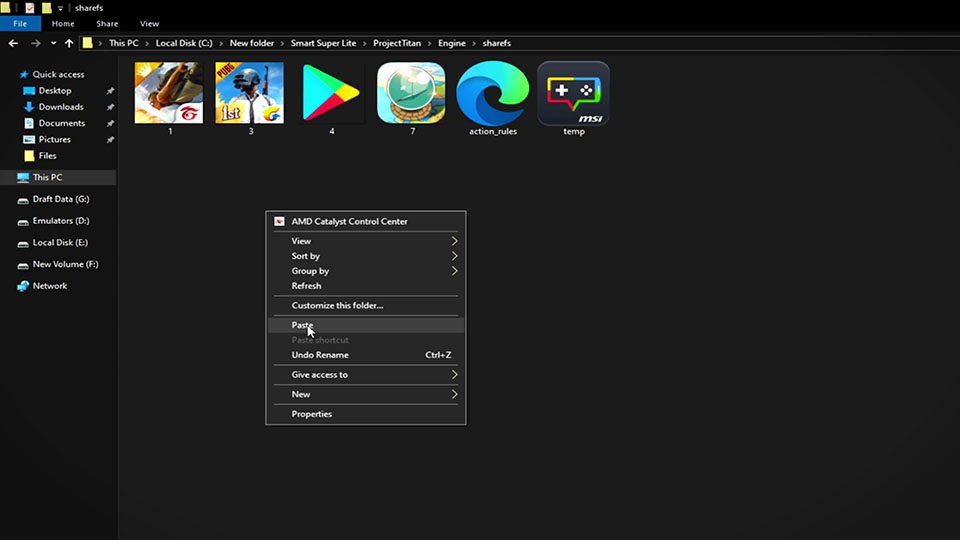Open Downloads in Quick access

[x=61, y=107]
